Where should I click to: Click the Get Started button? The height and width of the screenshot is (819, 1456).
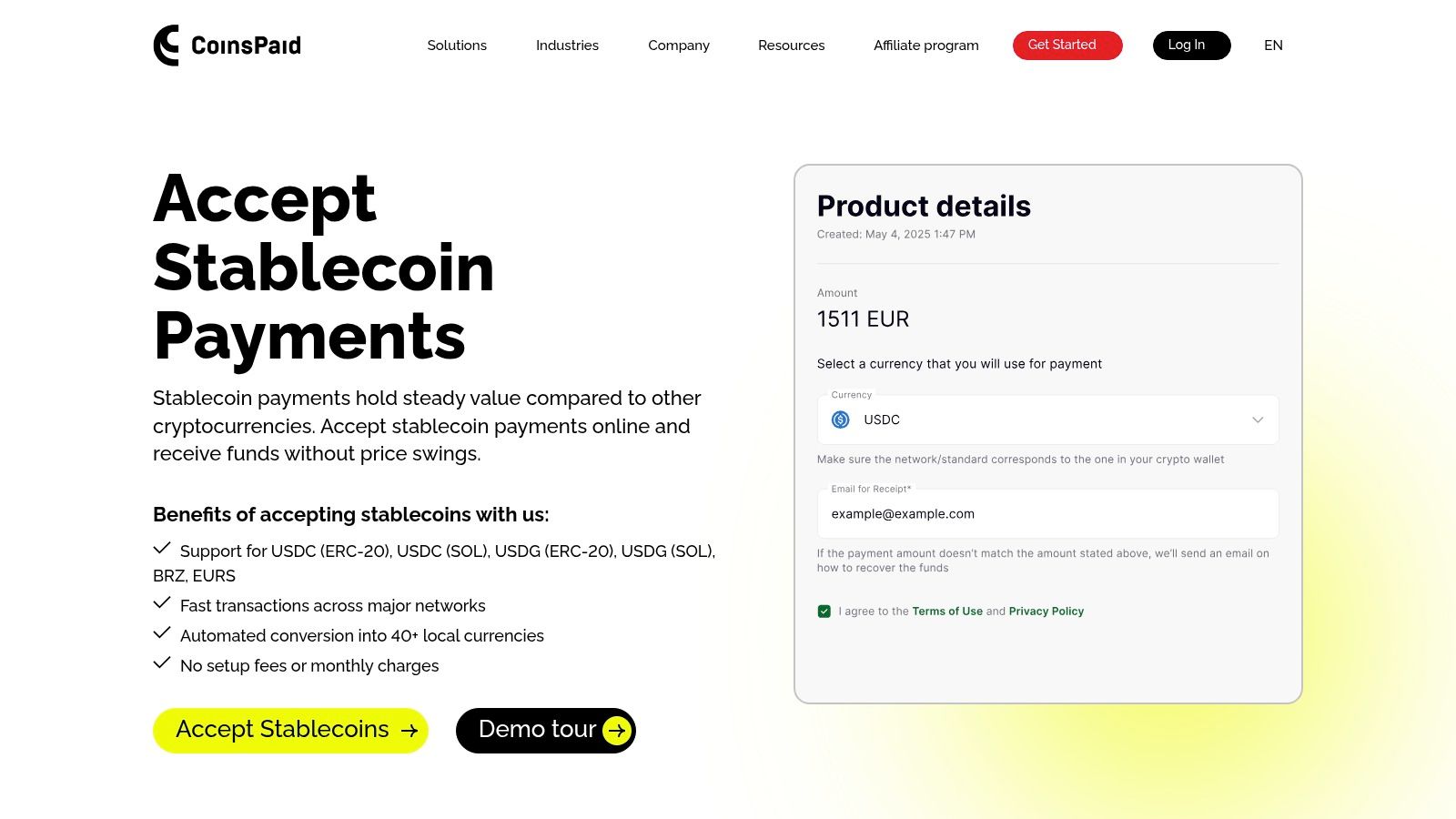coord(1067,45)
